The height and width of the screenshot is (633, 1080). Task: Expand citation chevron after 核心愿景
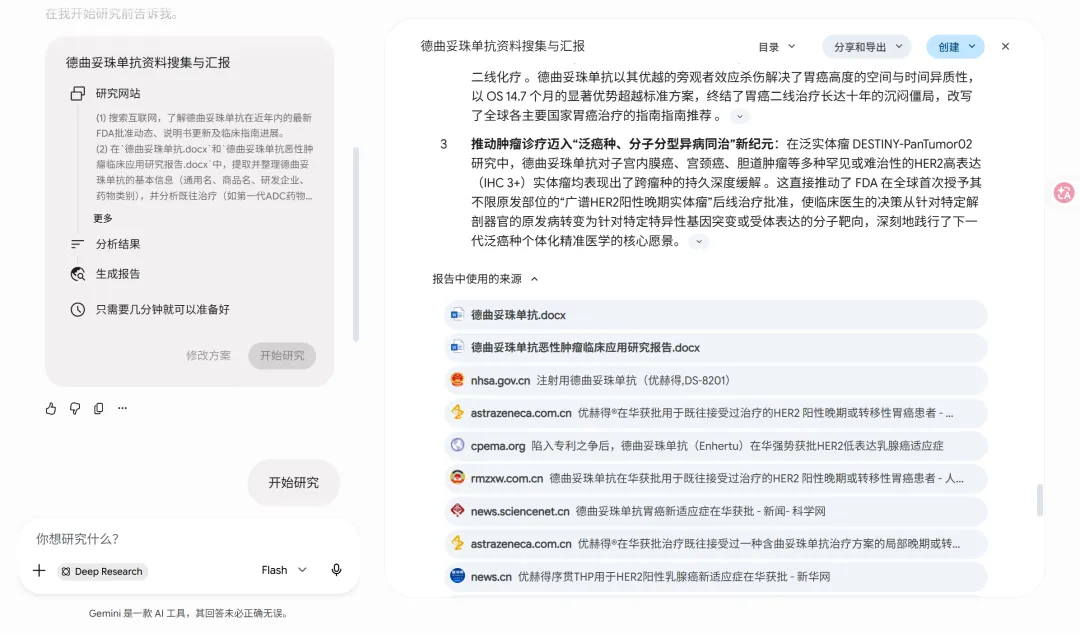click(699, 242)
